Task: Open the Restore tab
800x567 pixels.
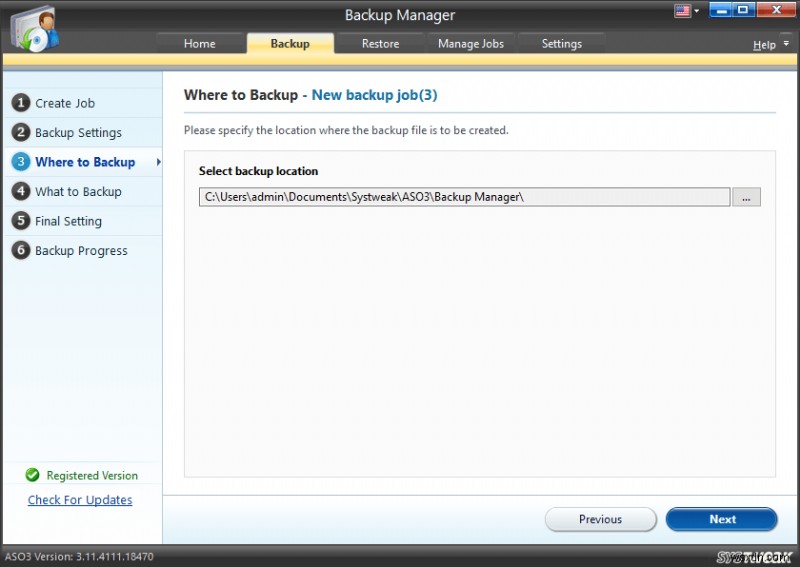Action: coord(381,43)
